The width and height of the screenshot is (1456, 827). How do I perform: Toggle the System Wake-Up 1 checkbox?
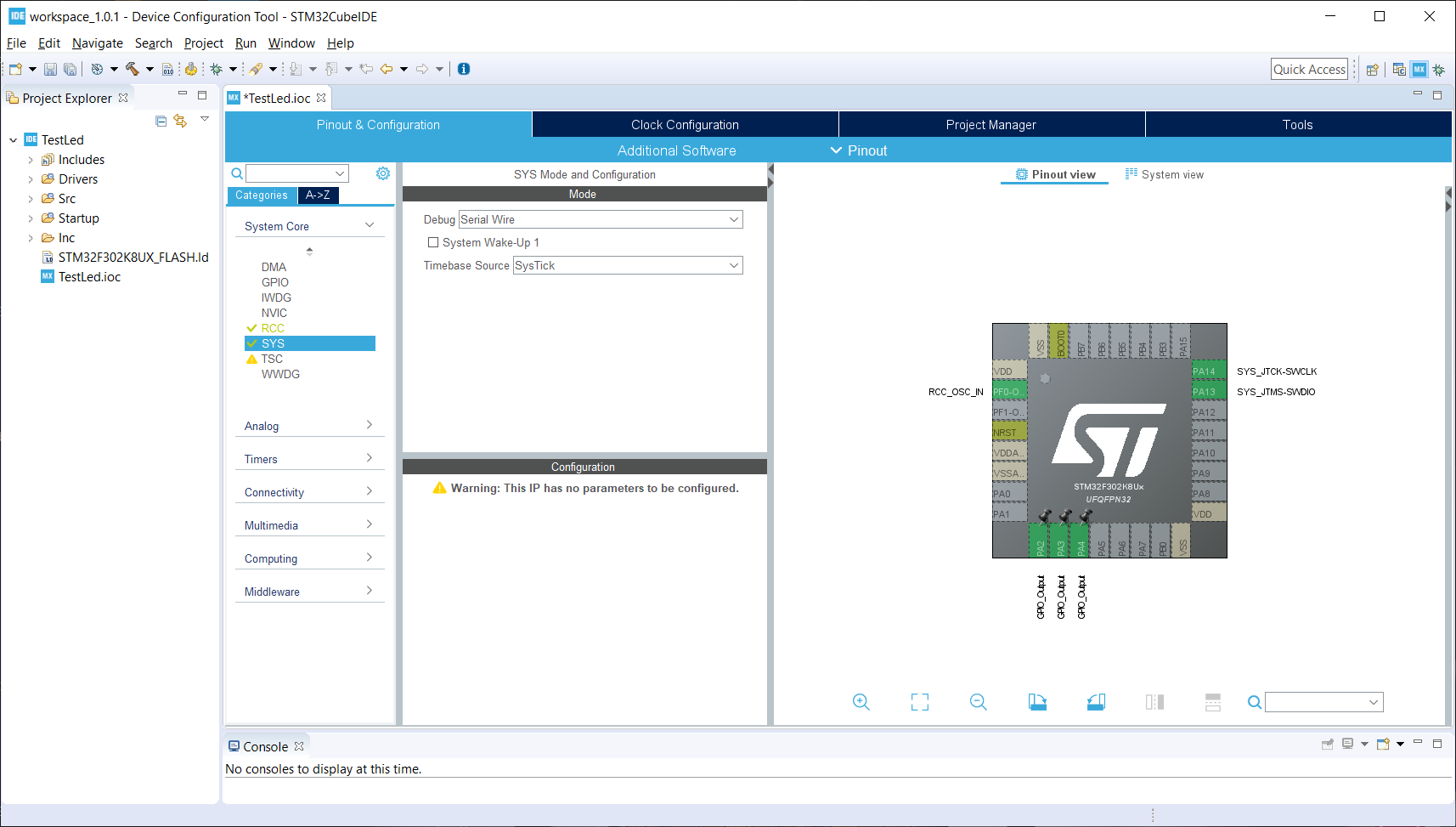[x=433, y=242]
